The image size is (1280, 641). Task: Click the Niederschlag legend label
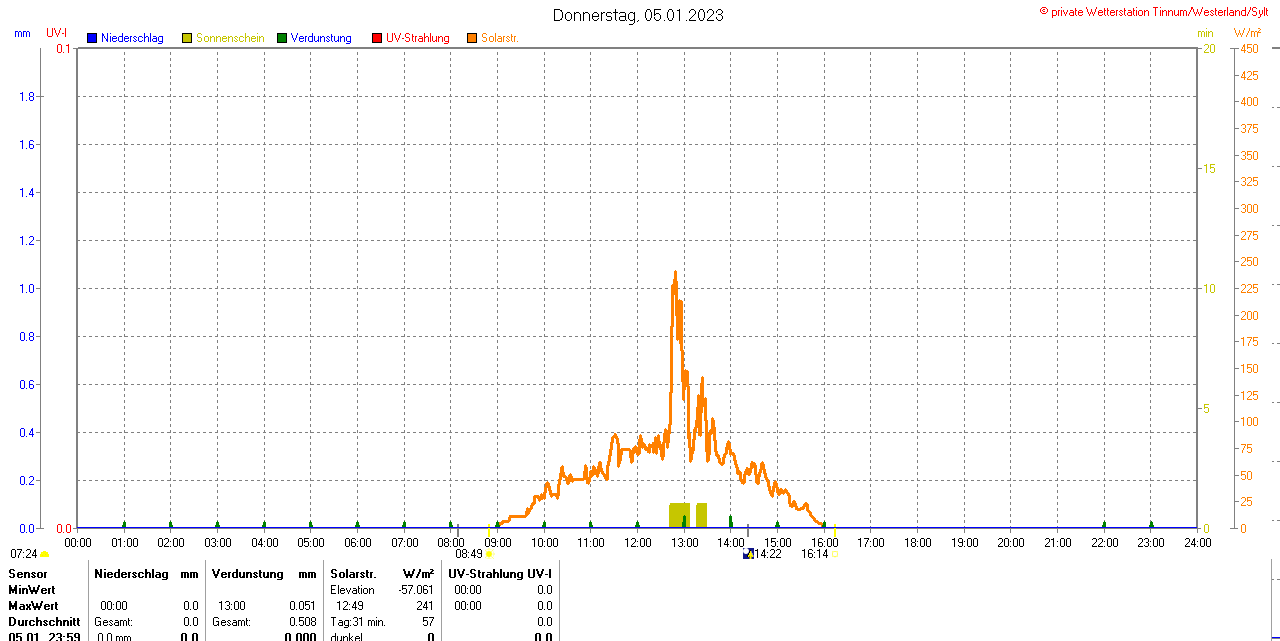(x=132, y=38)
